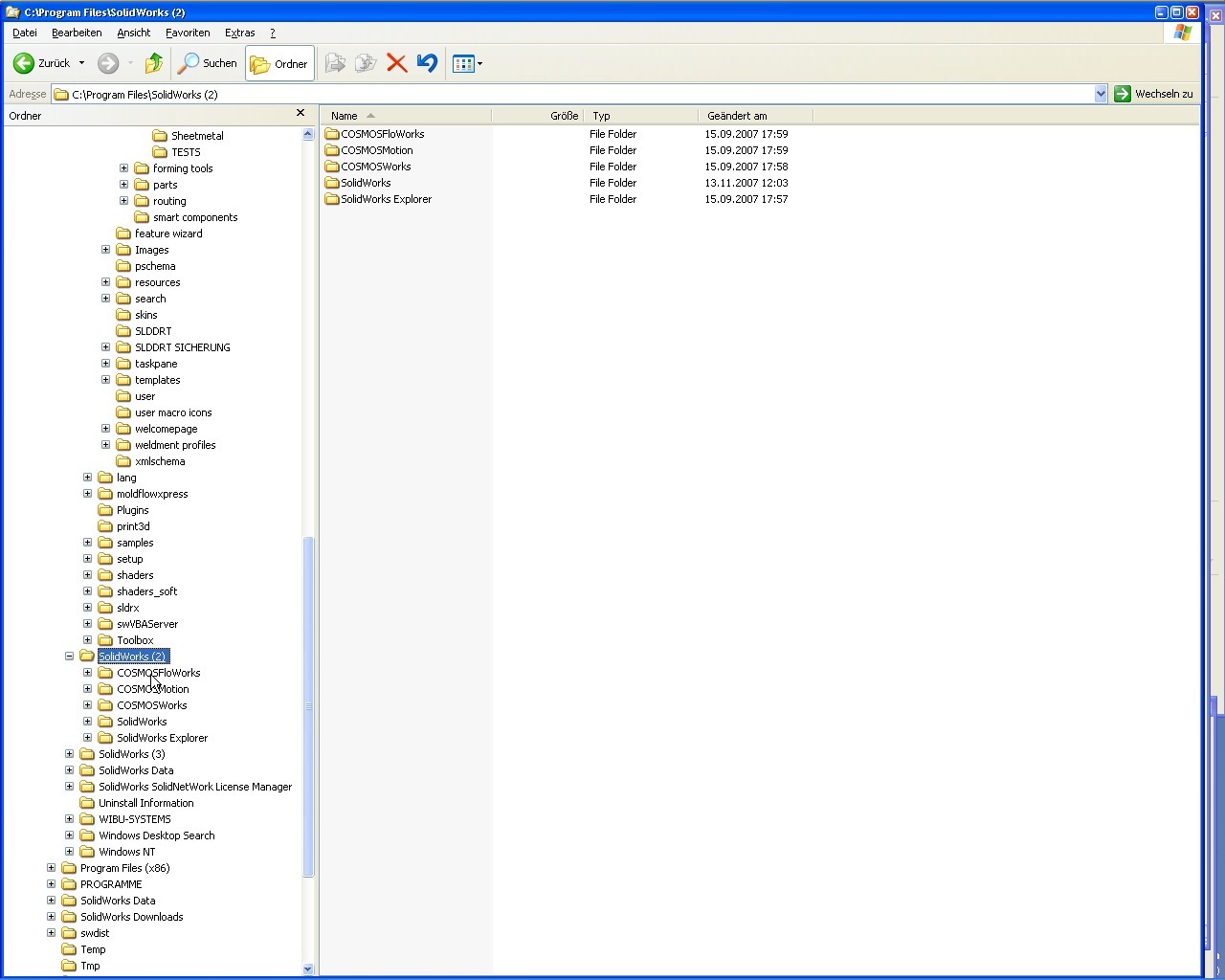Select SolidWorks folder icon in file list
The height and width of the screenshot is (980, 1225).
pos(332,183)
